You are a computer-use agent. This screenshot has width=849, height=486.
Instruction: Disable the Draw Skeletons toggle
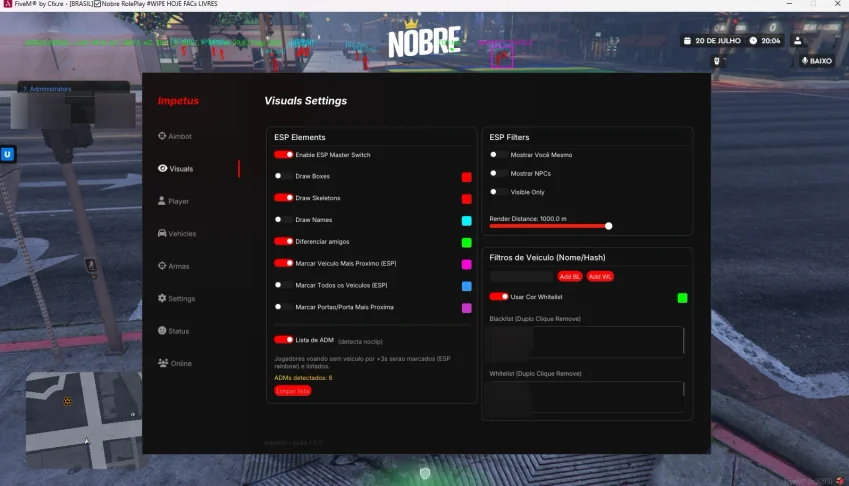(284, 198)
